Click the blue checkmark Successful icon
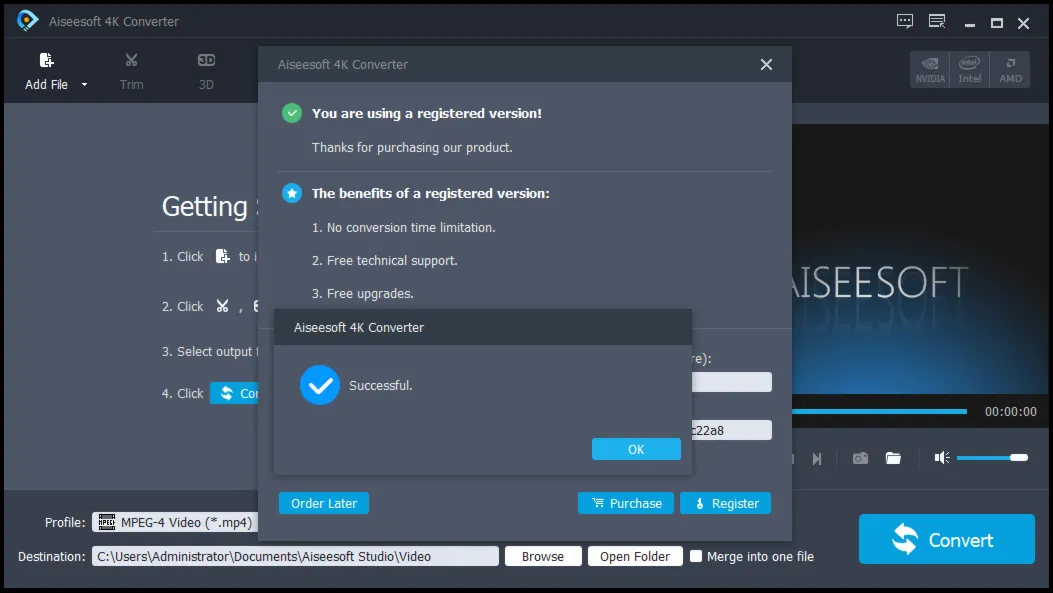This screenshot has height=593, width=1053. (320, 385)
